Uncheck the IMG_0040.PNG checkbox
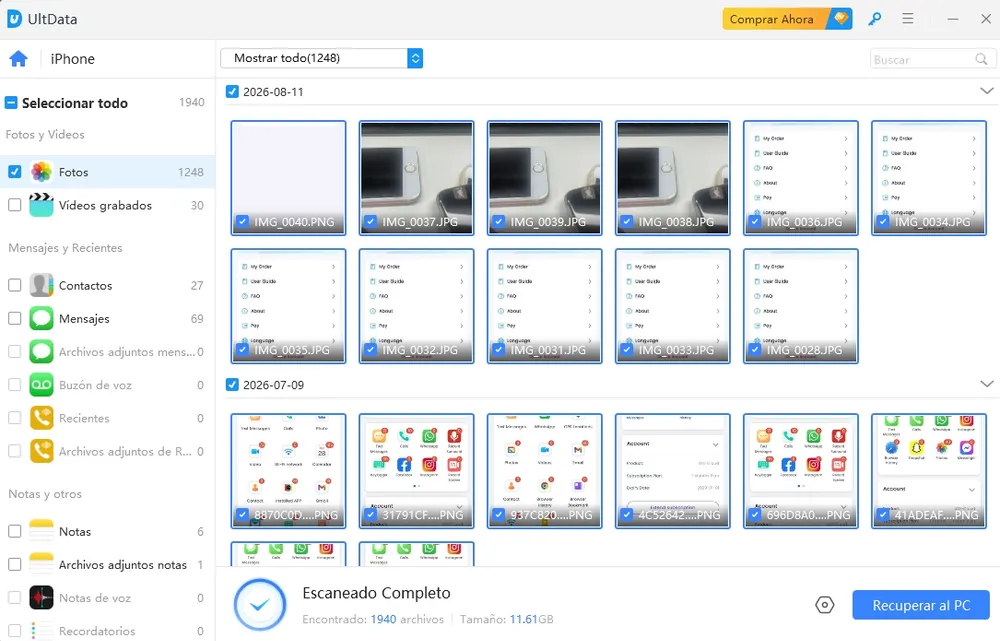The image size is (1000, 641). [242, 222]
